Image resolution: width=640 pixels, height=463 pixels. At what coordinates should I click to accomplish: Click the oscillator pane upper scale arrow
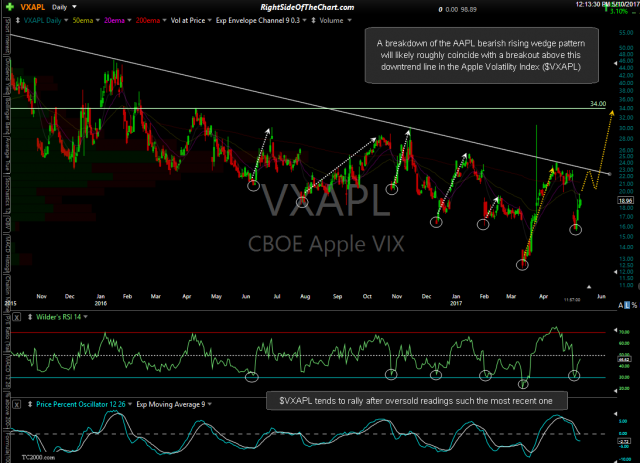pos(616,414)
